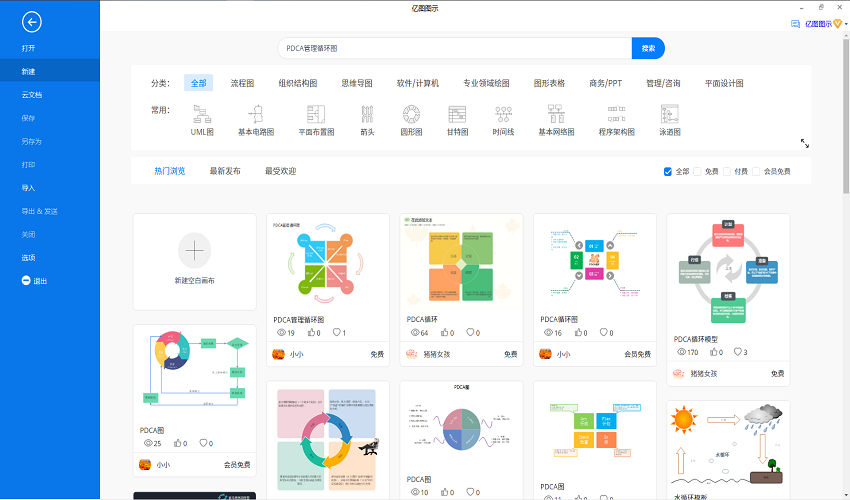Viewport: 850px width, 500px height.
Task: Switch to the 最受欢迎 tab
Action: pyautogui.click(x=280, y=171)
